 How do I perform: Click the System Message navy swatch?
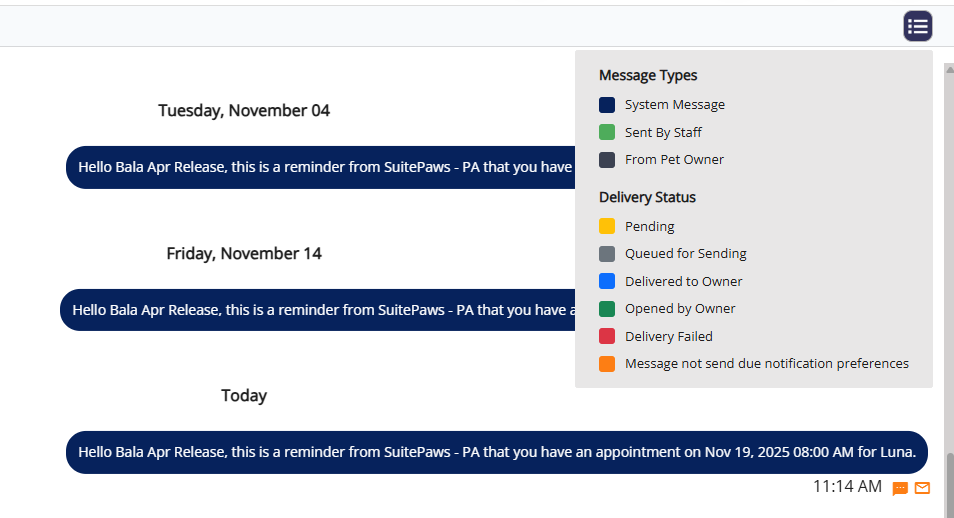coord(607,105)
